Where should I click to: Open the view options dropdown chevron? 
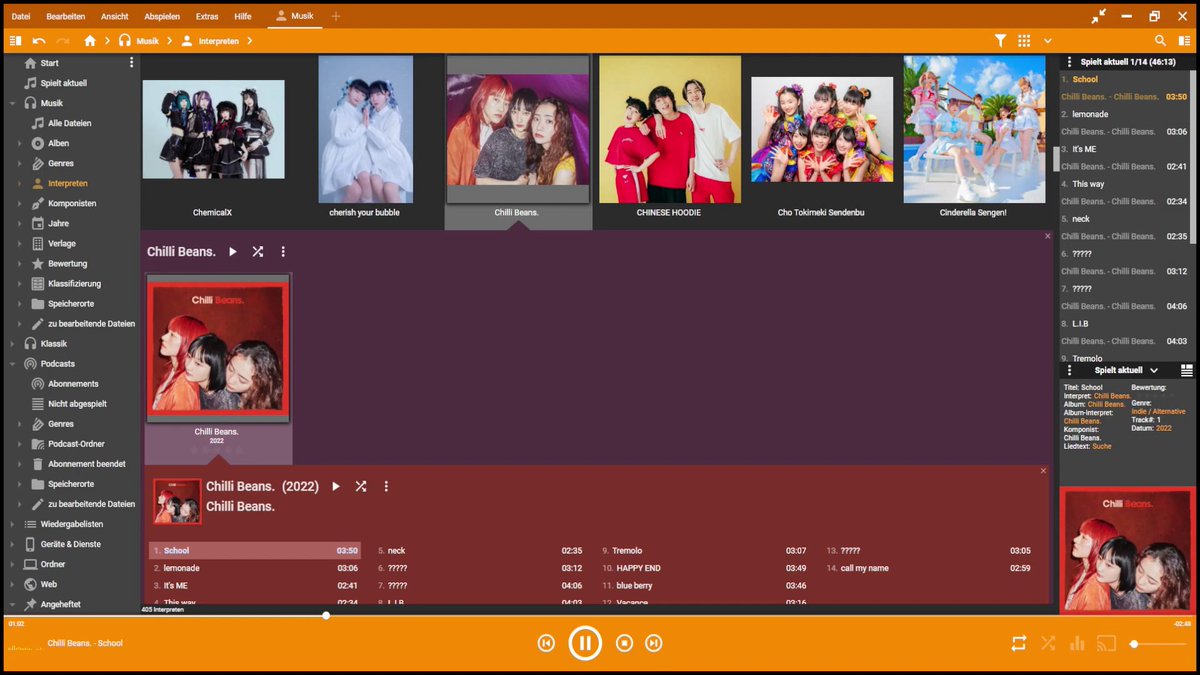pyautogui.click(x=1048, y=41)
